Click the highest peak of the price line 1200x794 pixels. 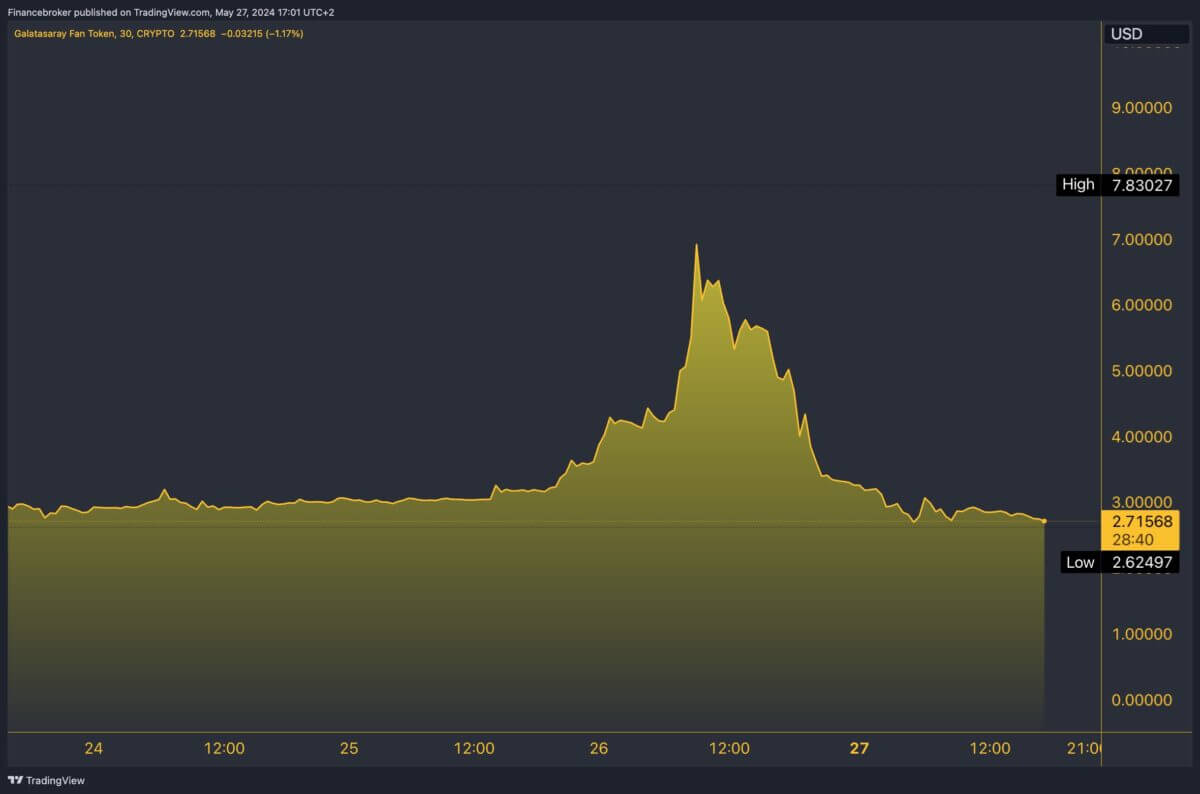pos(696,245)
